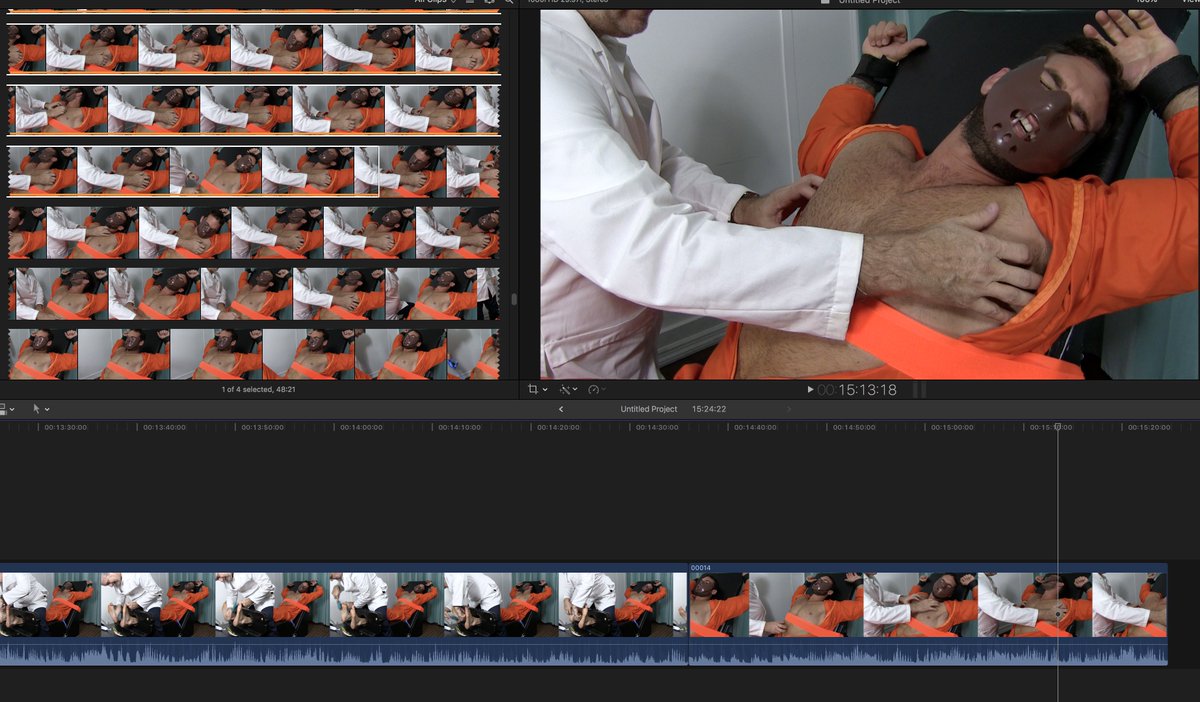The image size is (1200, 702).
Task: Play the viewer from 15:13:18
Action: click(810, 389)
